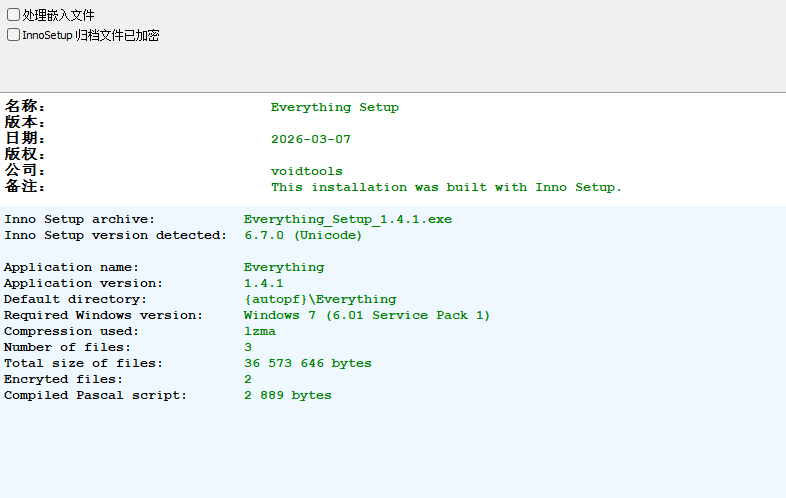The image size is (786, 498).
Task: Click the 'Compression used:' label
Action: click(71, 331)
